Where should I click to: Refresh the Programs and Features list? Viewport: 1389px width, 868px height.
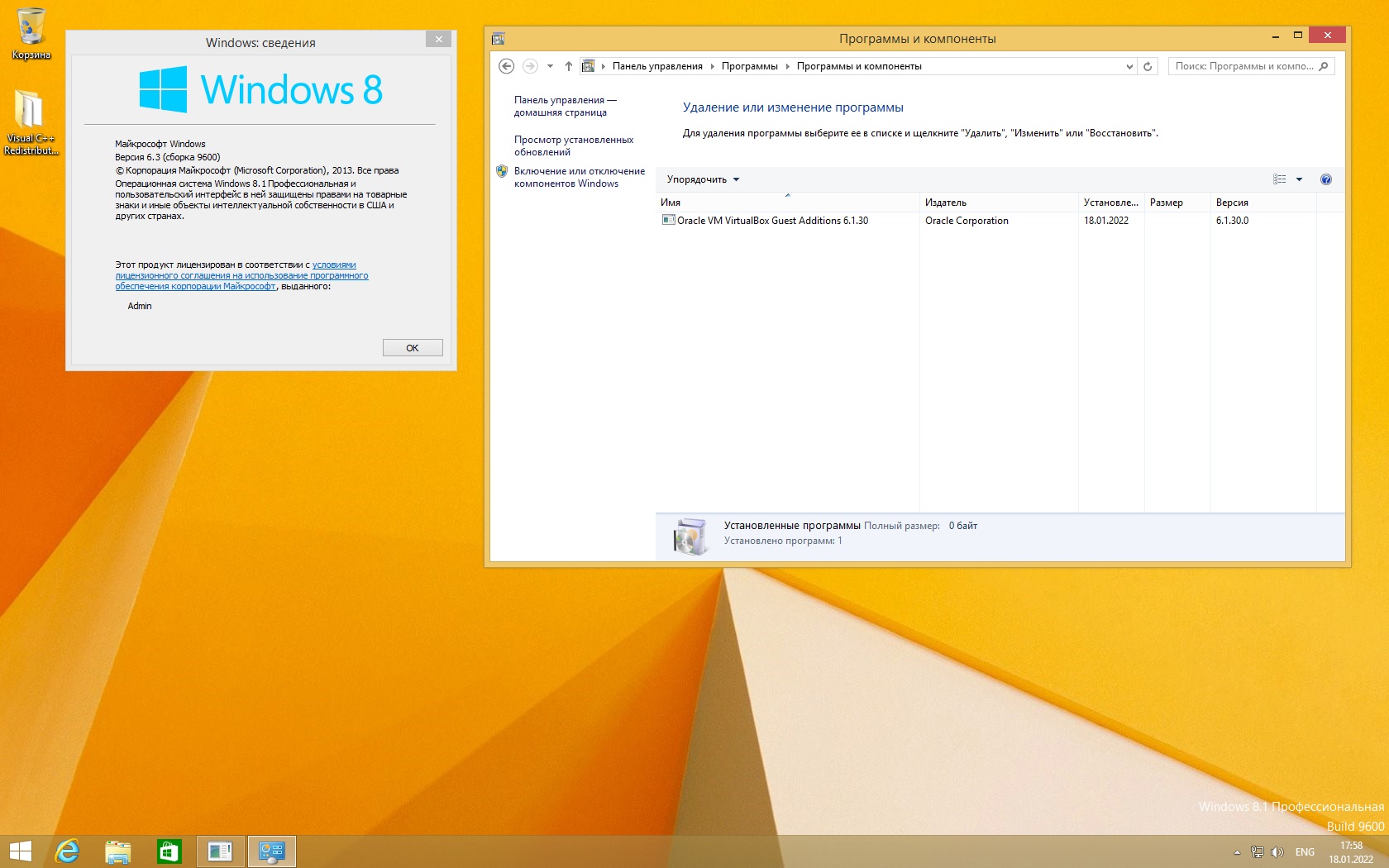point(1148,66)
